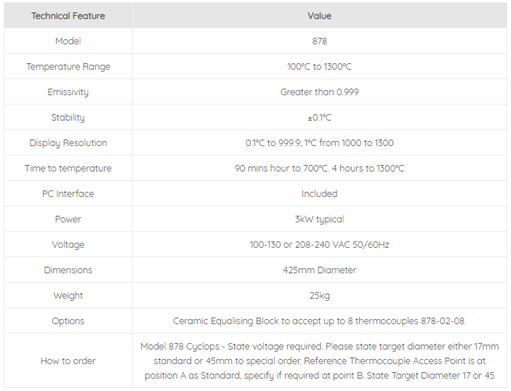Click the Technical Feature column header
Screen dimensions: 511x391
(68, 16)
